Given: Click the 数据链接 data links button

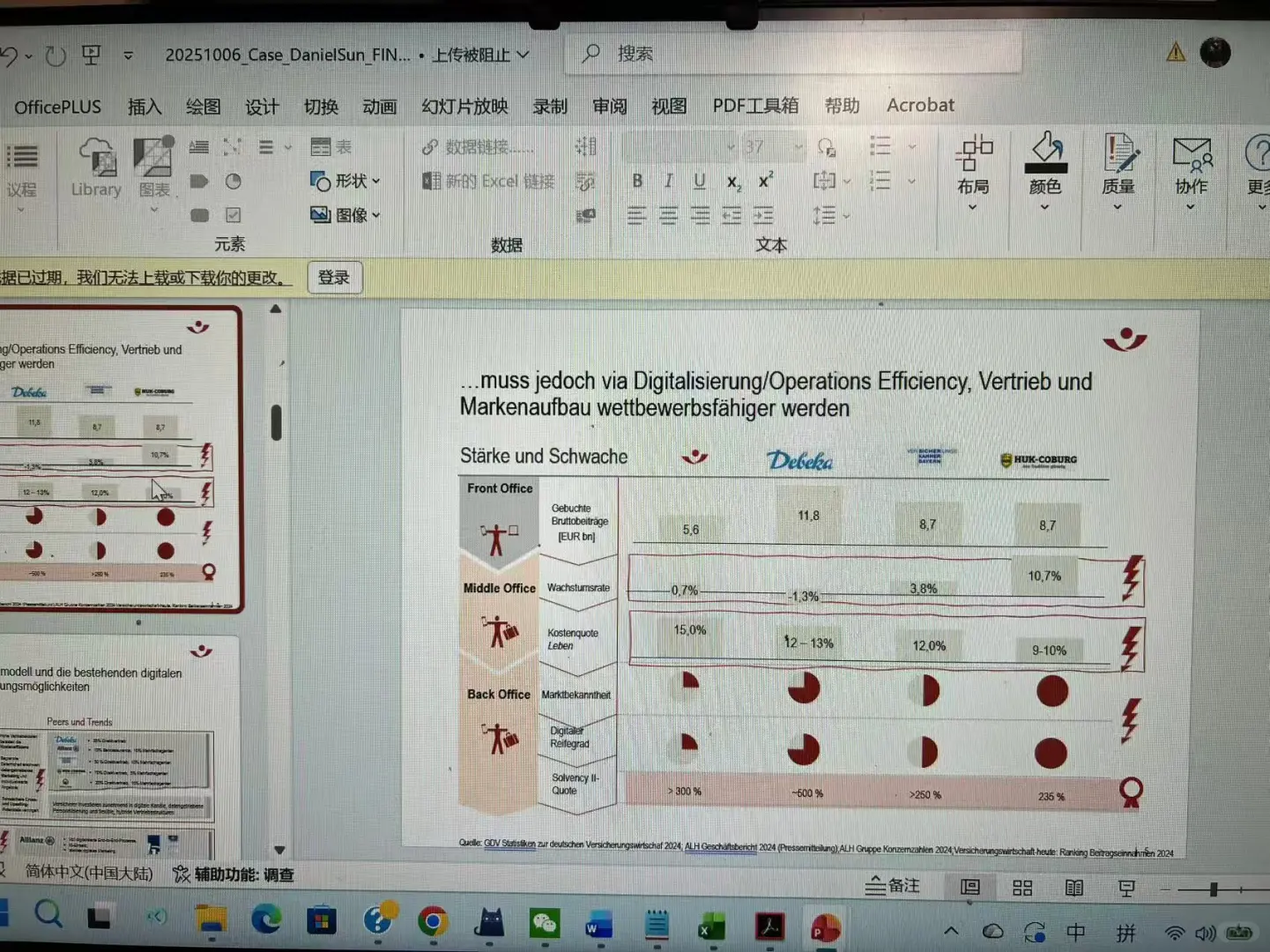Looking at the screenshot, I should click(x=479, y=147).
